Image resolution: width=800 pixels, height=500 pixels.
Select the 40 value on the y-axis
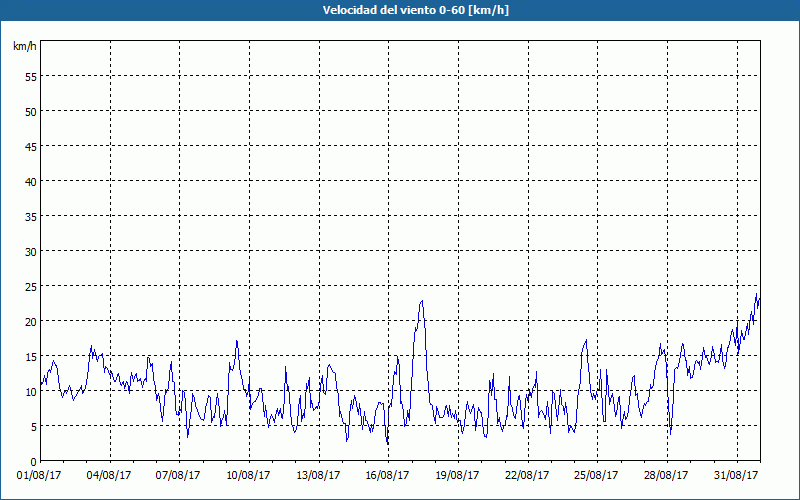[x=31, y=183]
